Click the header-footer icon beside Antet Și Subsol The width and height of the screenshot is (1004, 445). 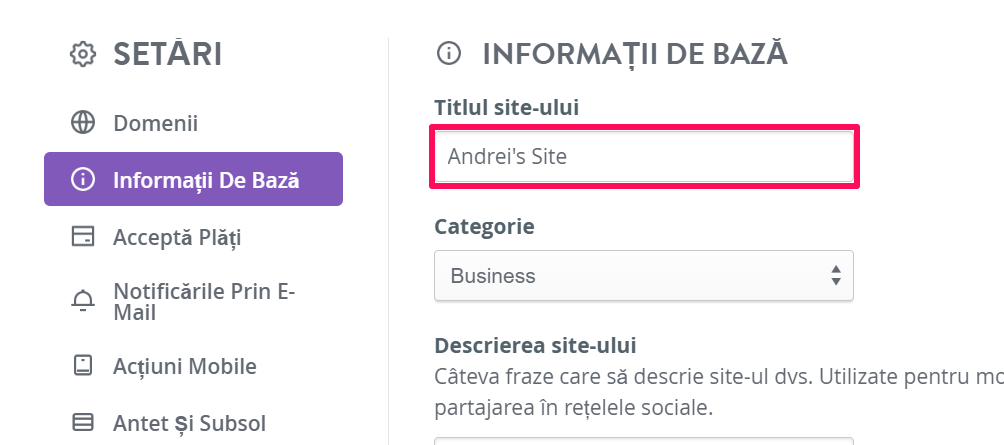click(x=83, y=423)
